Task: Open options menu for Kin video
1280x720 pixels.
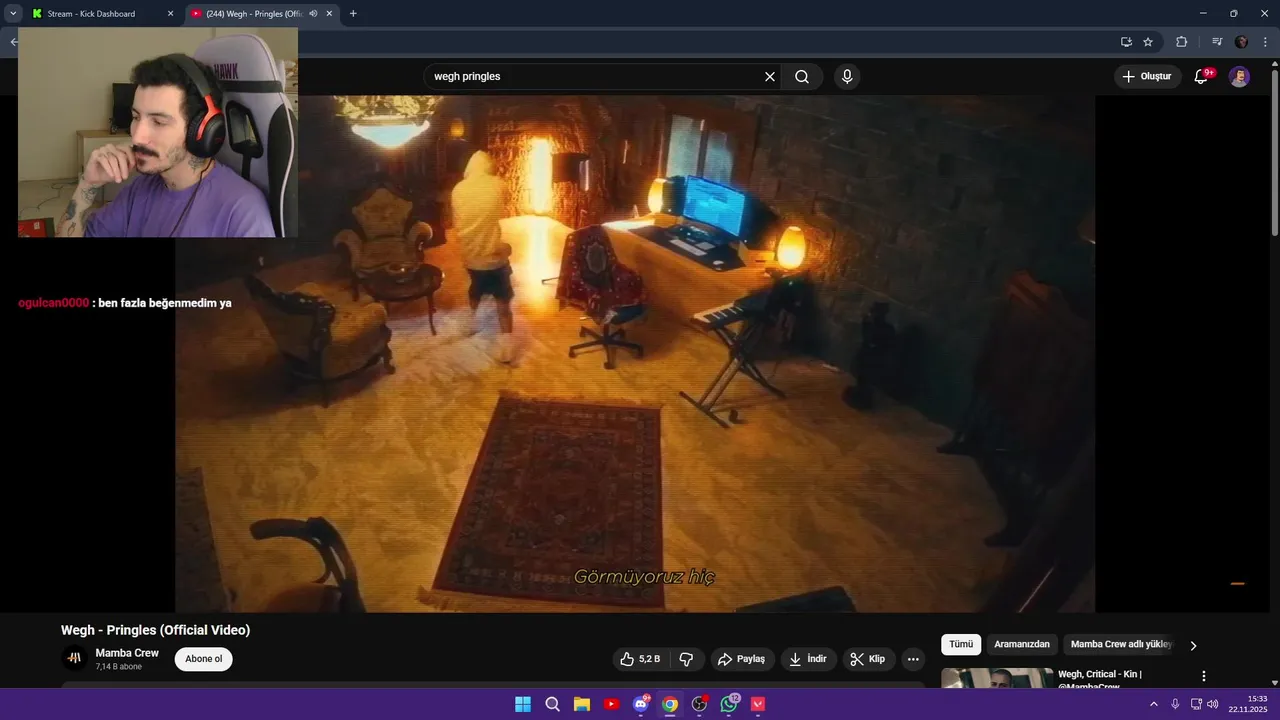Action: tap(1204, 676)
